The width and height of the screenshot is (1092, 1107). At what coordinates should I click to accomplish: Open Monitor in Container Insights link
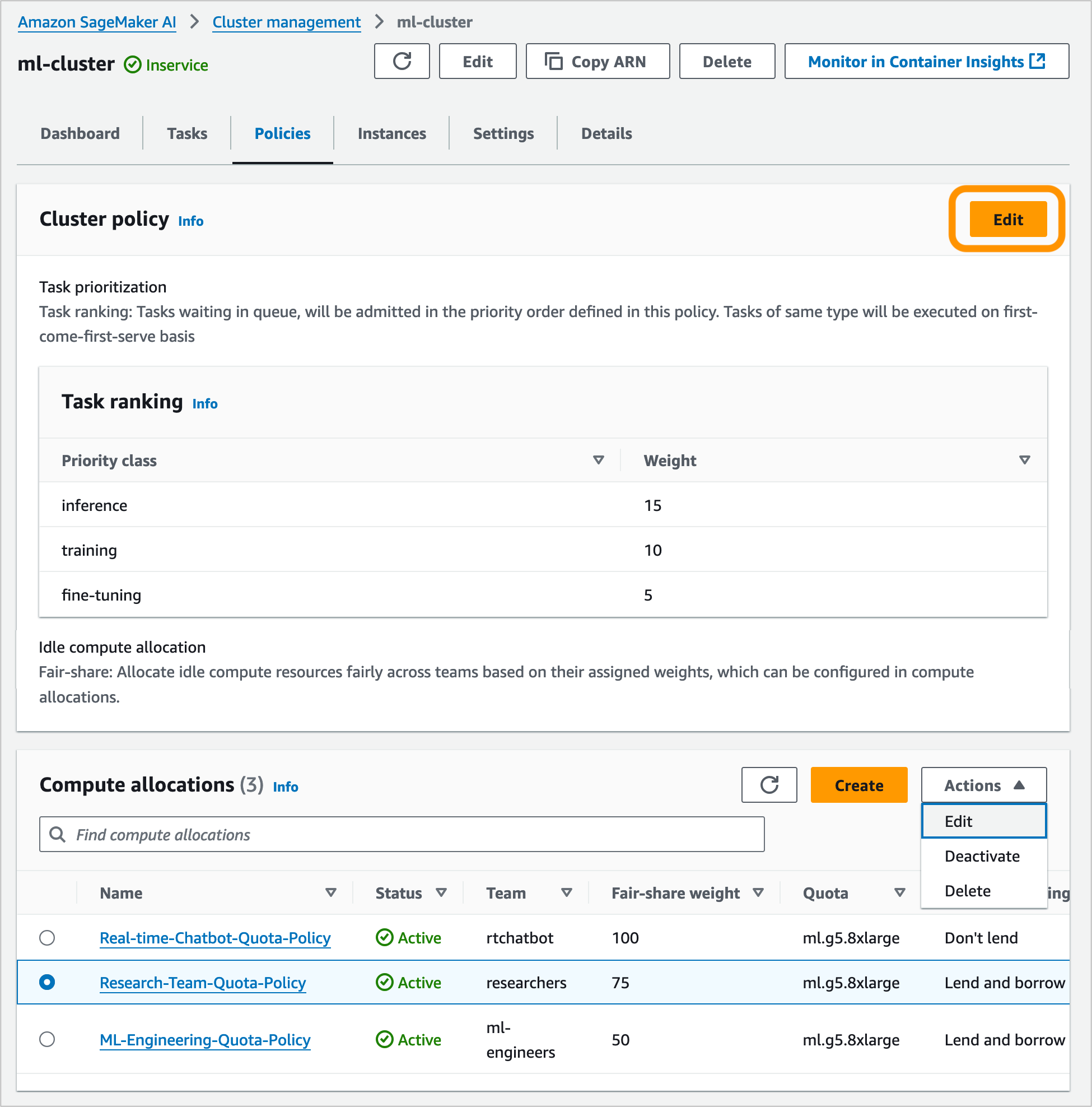pyautogui.click(x=926, y=61)
